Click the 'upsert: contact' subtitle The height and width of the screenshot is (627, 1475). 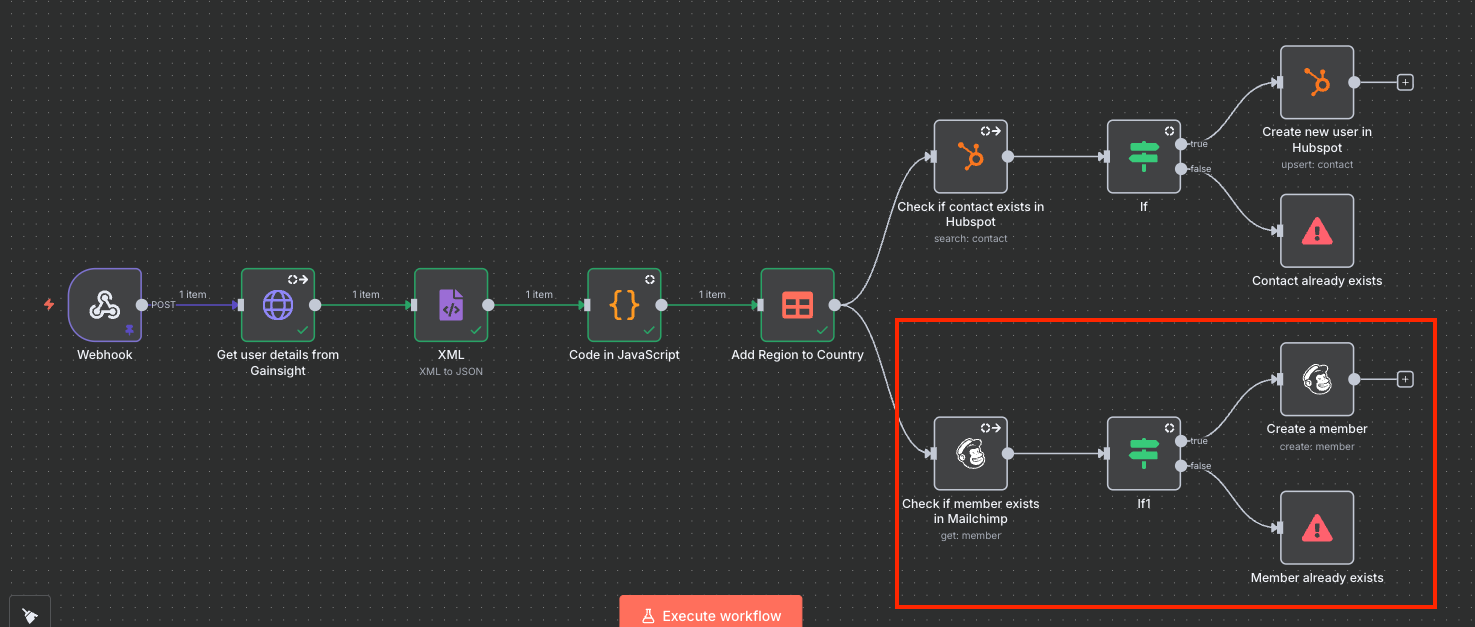(x=1317, y=164)
